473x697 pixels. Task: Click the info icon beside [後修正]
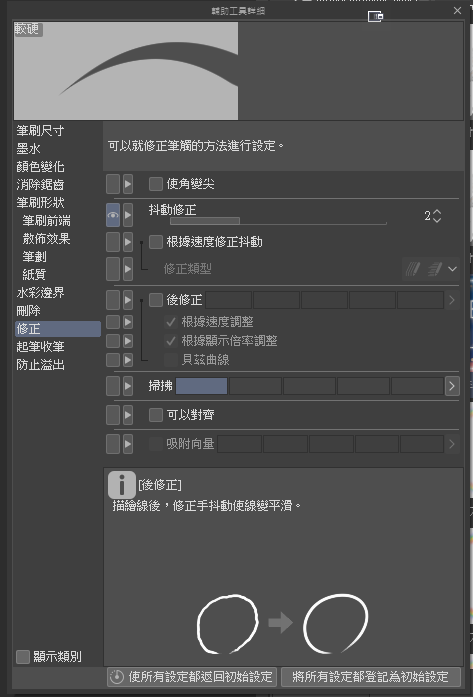(x=121, y=485)
